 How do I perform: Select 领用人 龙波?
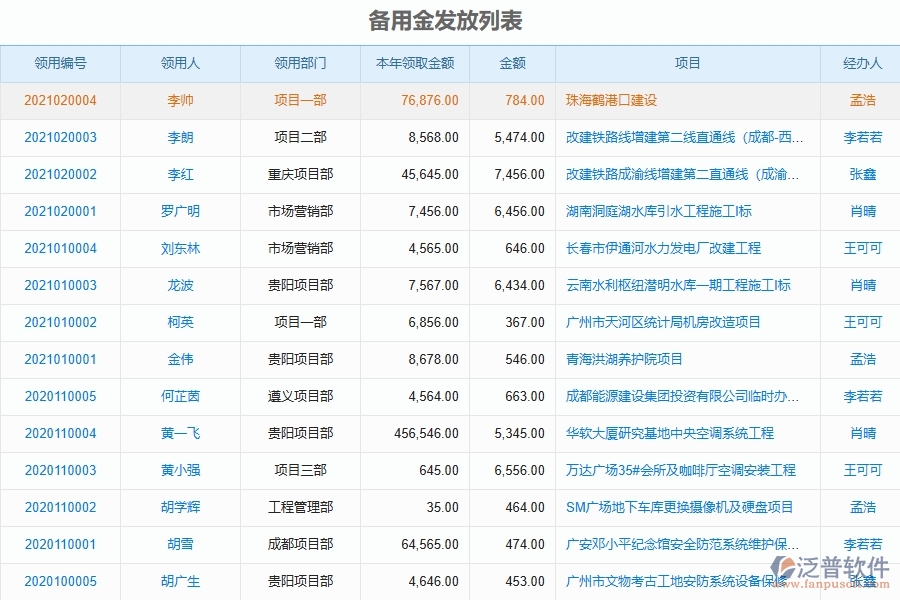[179, 285]
